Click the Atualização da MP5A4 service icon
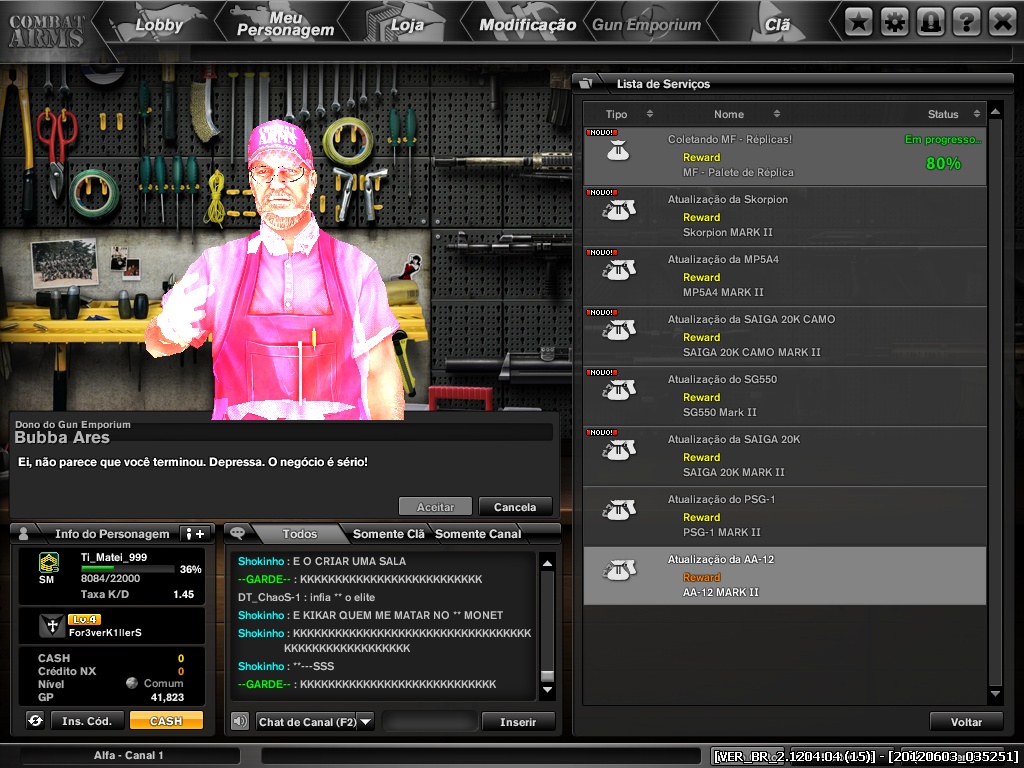 618,270
